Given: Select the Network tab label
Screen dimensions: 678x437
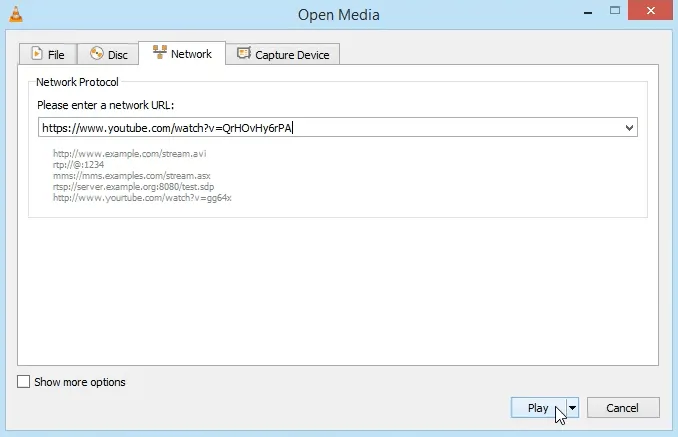Looking at the screenshot, I should tap(190, 54).
